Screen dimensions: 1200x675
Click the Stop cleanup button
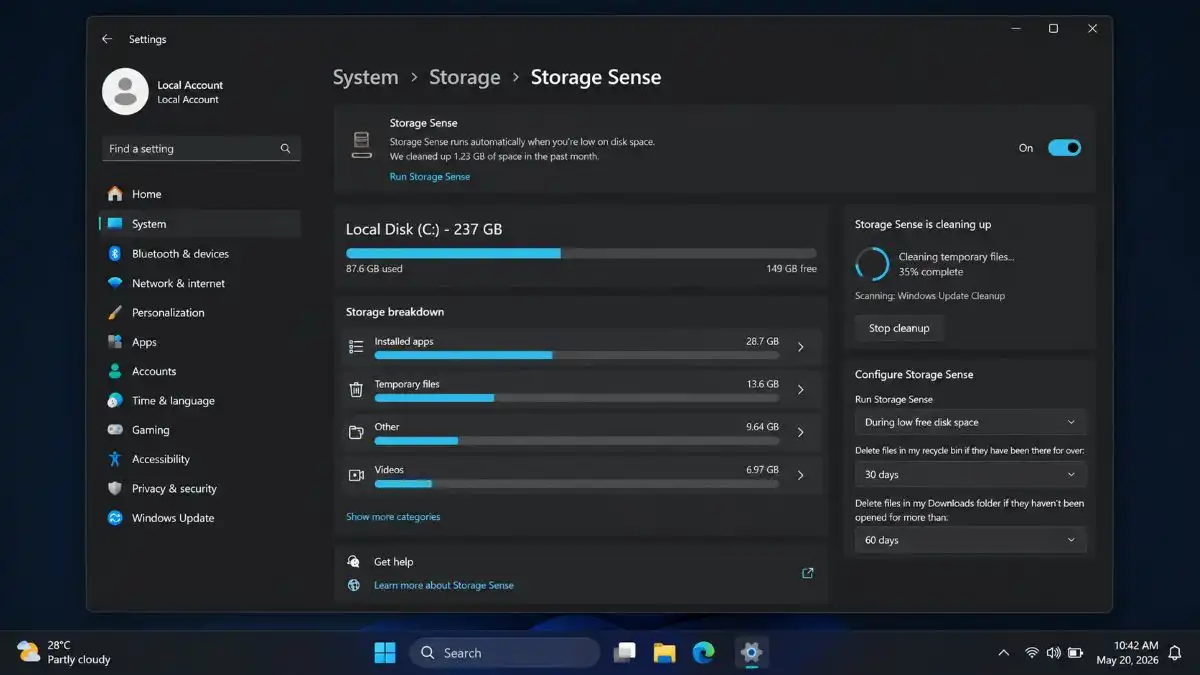click(899, 328)
